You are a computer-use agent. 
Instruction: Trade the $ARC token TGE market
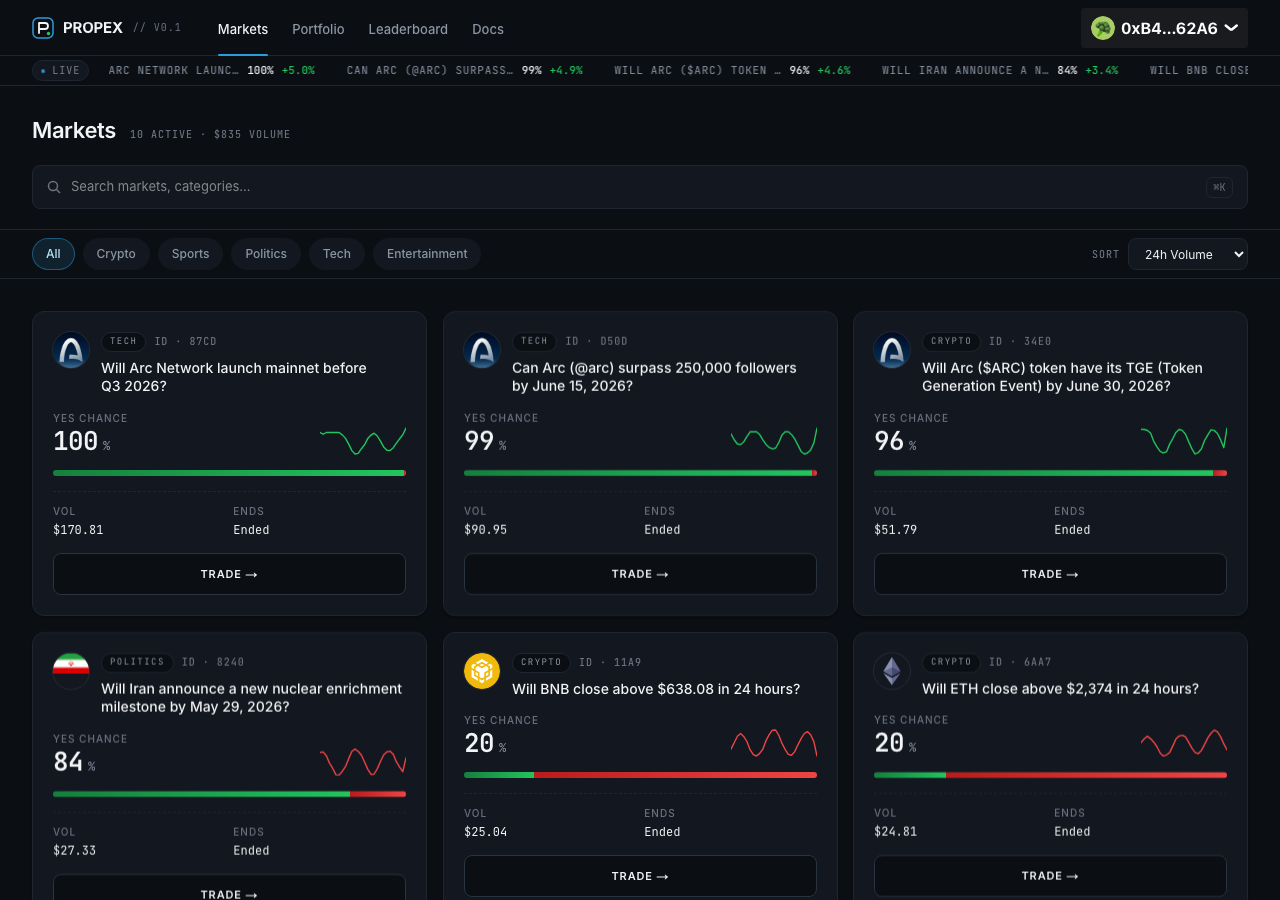(x=1050, y=574)
